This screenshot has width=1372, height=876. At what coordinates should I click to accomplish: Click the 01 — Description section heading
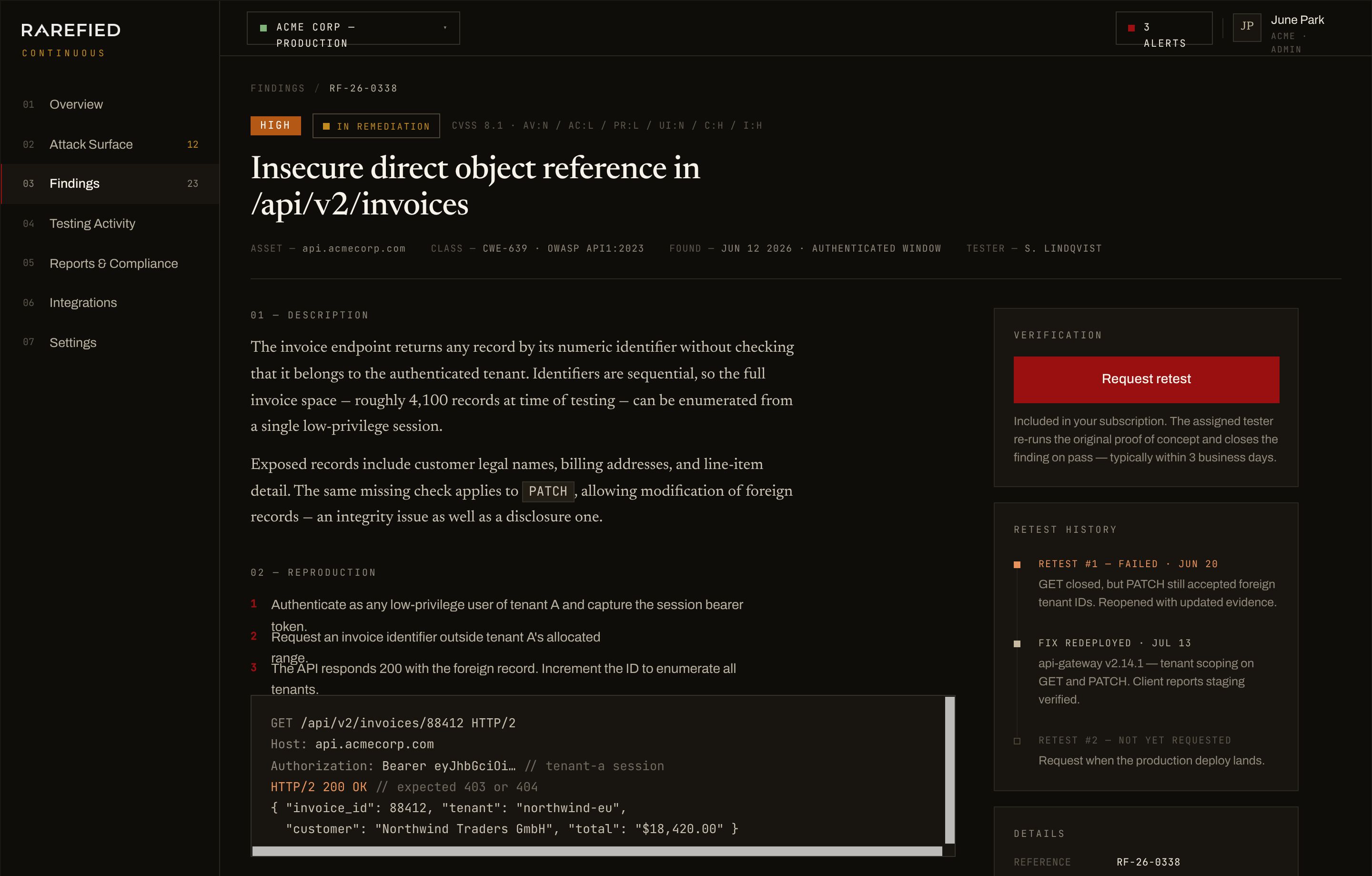coord(309,315)
